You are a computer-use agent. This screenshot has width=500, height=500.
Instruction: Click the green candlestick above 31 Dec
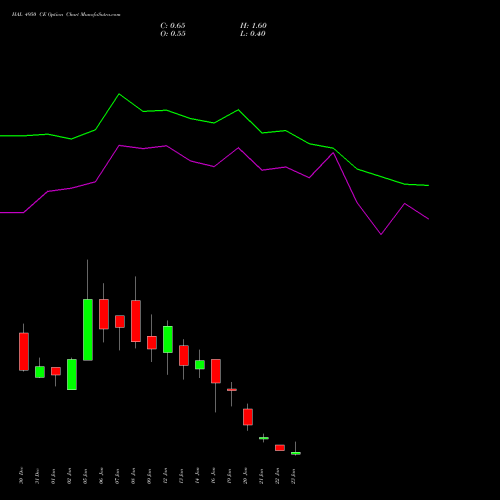(x=40, y=372)
